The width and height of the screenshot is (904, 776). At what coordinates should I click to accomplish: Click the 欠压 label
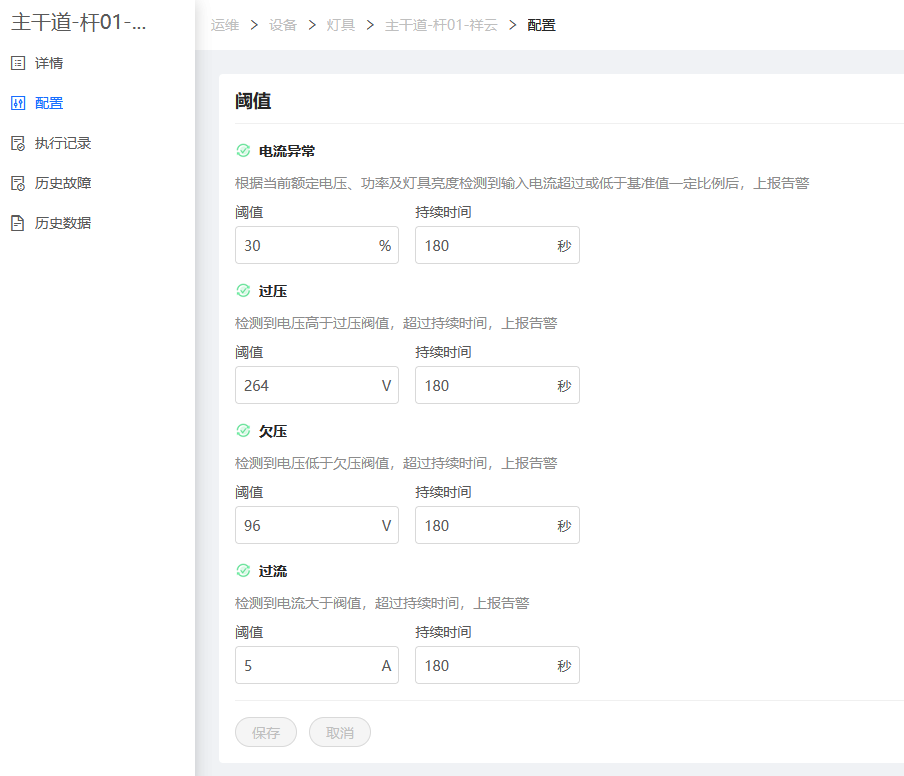pyautogui.click(x=273, y=431)
